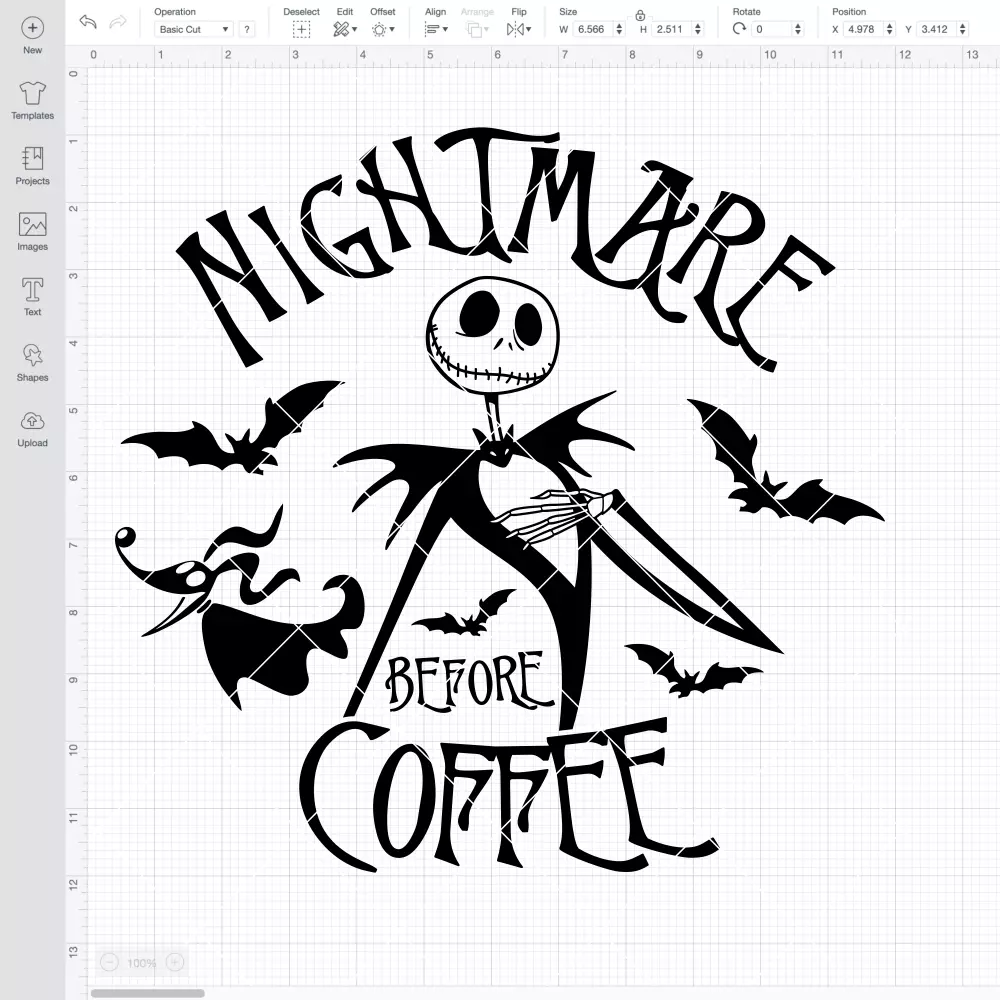1000x1000 pixels.
Task: Open the Edit tool menu
Action: tap(345, 29)
